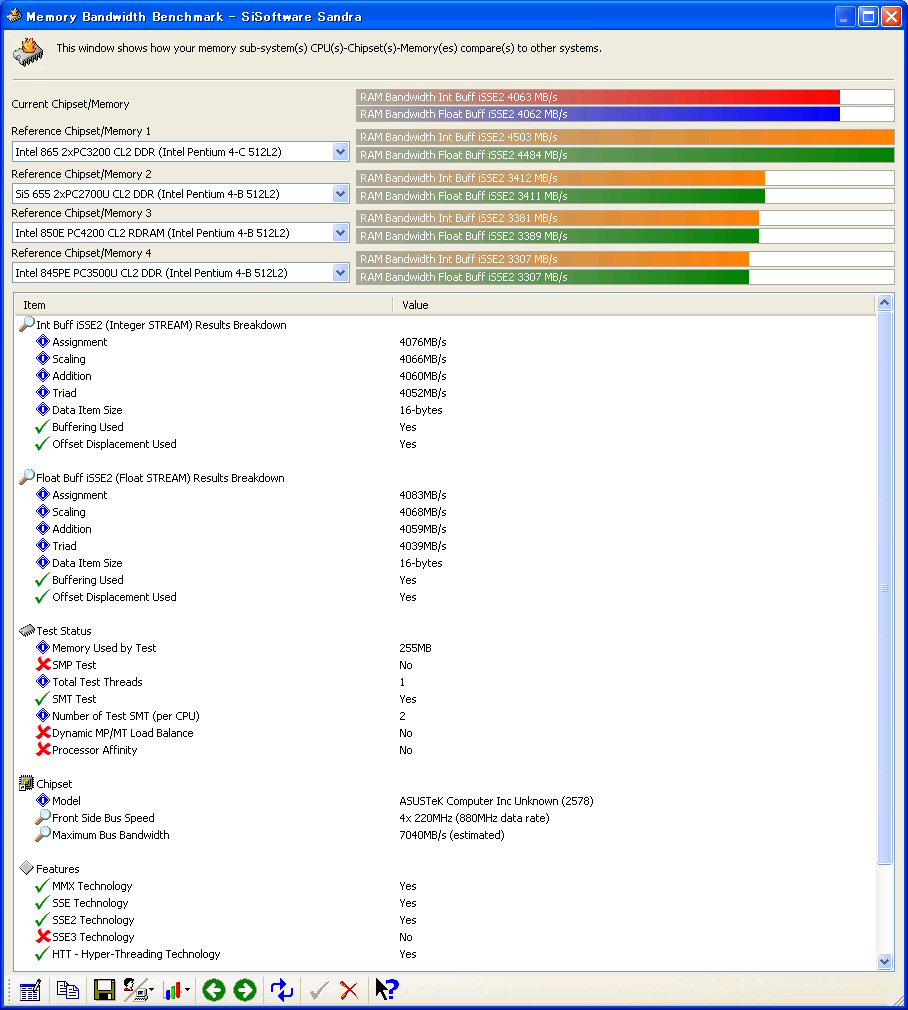Click the green Forward arrow button
Viewport: 908px width, 1010px height.
[245, 990]
